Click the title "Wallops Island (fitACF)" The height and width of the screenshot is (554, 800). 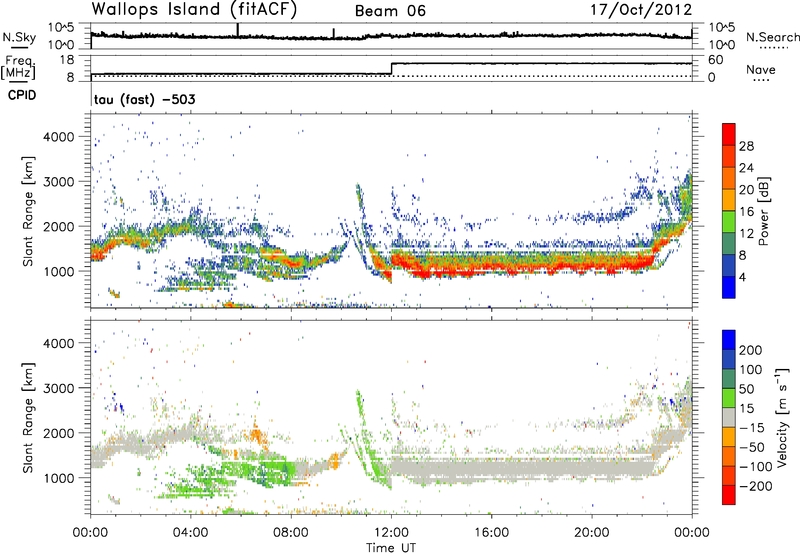point(194,10)
